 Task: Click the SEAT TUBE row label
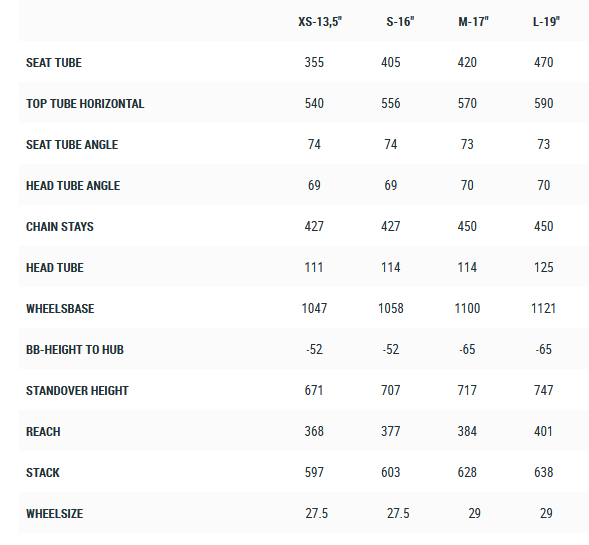click(54, 62)
